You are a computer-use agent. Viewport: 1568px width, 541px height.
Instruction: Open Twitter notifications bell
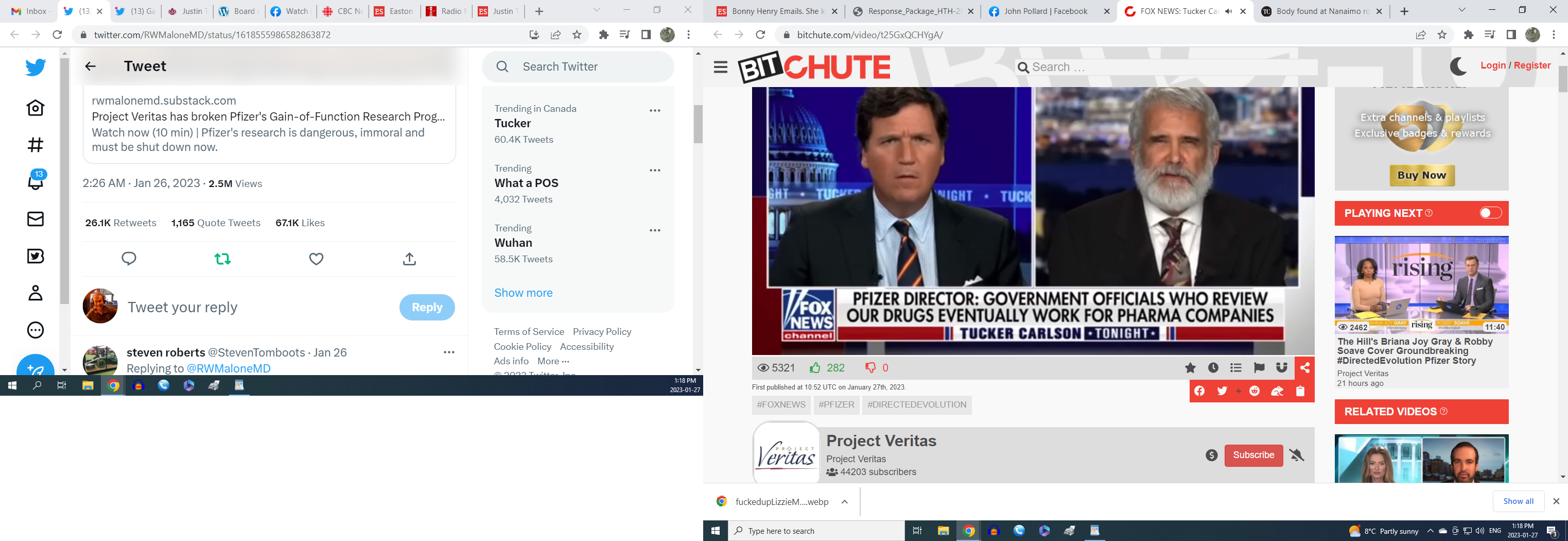point(36,181)
